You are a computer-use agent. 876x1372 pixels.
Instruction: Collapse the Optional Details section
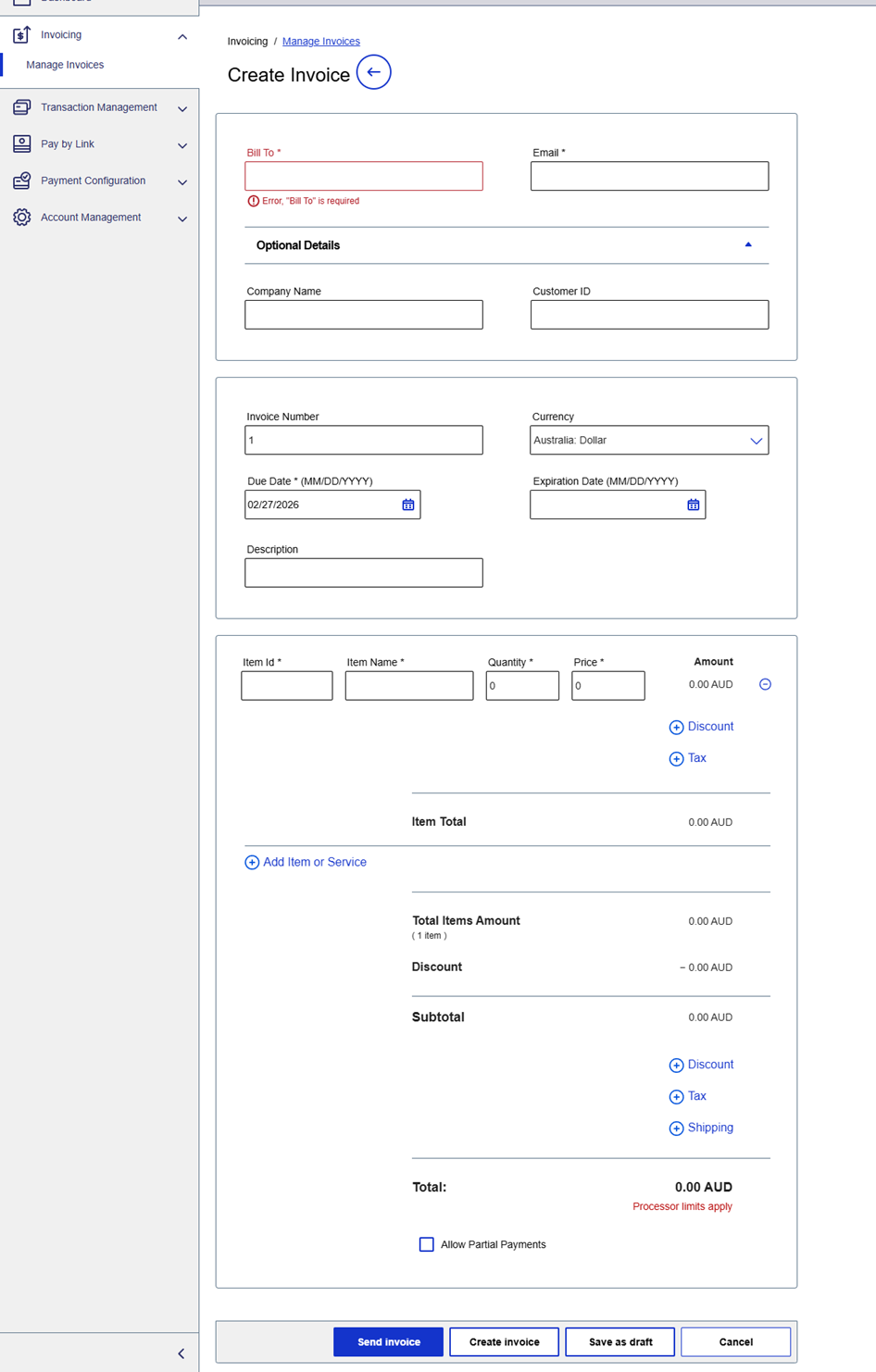click(747, 245)
